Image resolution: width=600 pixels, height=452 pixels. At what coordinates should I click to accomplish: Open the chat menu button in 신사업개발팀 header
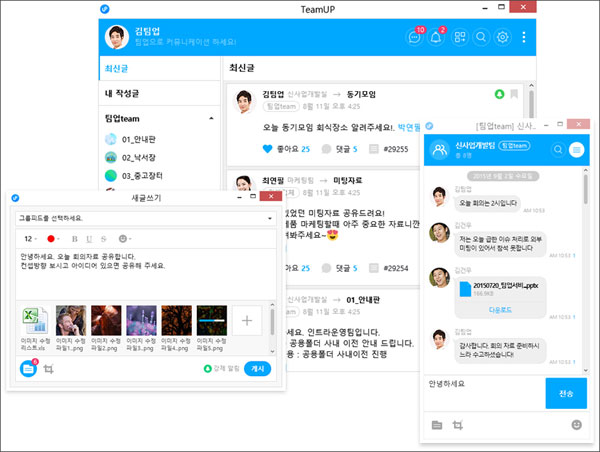(576, 150)
